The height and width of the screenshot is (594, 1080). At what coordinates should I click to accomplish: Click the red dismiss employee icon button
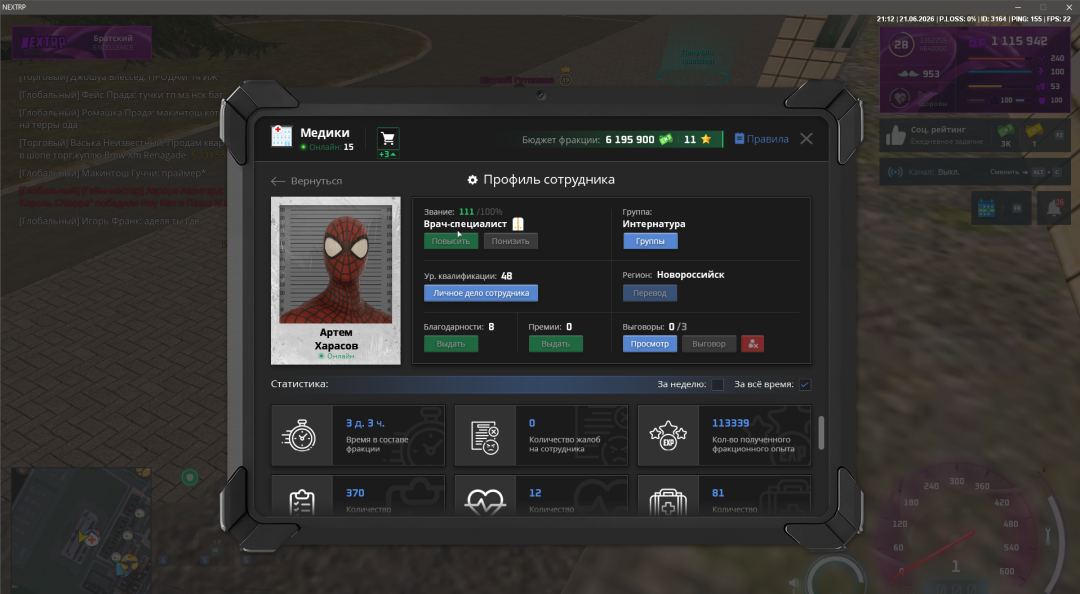pyautogui.click(x=752, y=344)
